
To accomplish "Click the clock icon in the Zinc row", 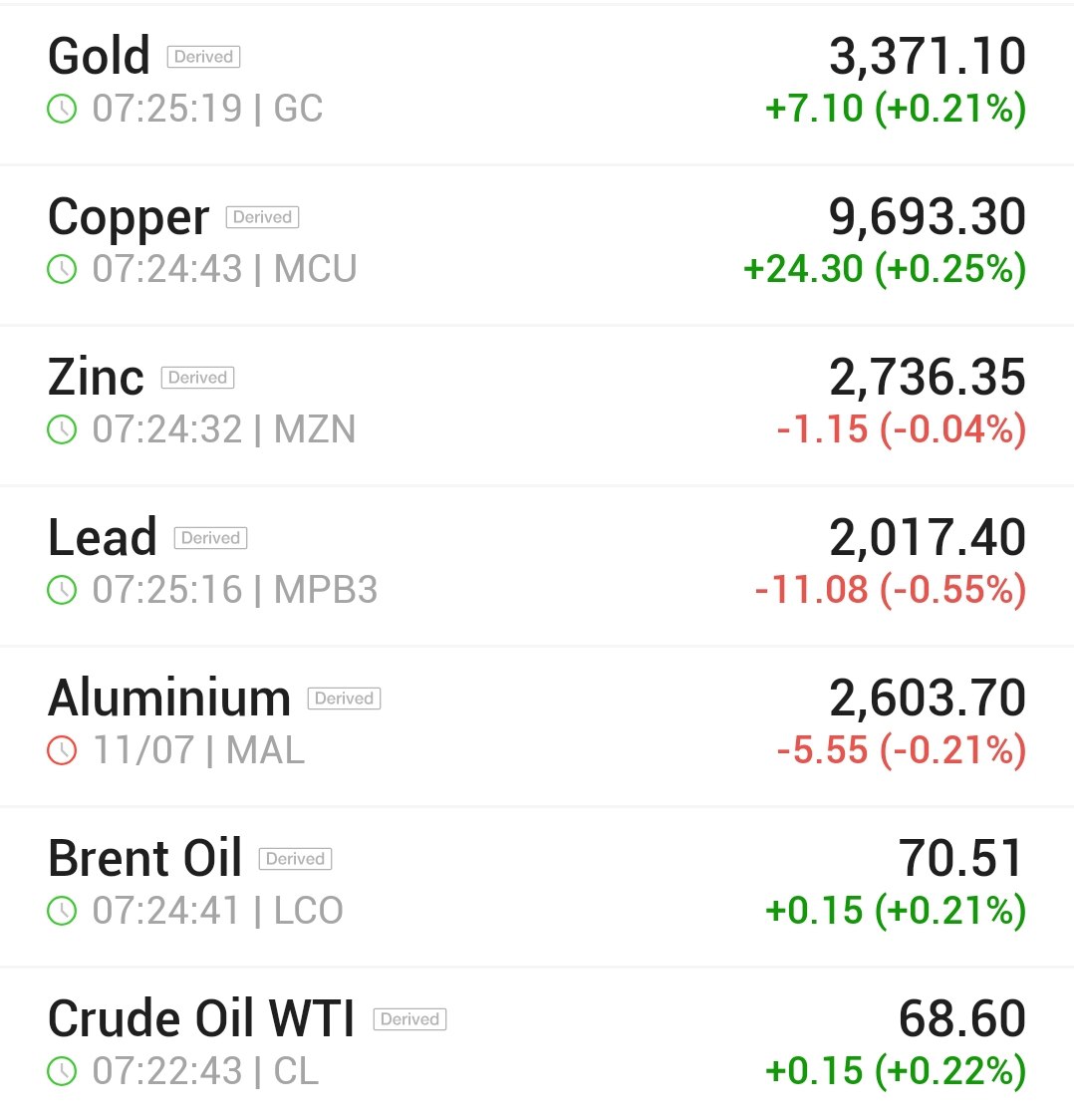I will pyautogui.click(x=62, y=430).
